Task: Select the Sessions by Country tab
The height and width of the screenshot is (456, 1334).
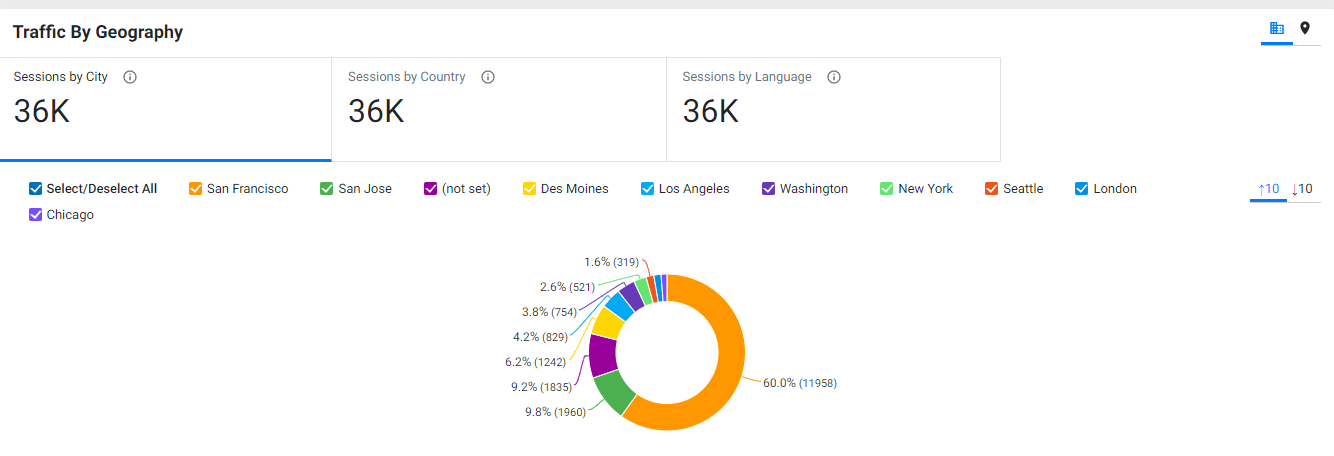Action: point(499,109)
